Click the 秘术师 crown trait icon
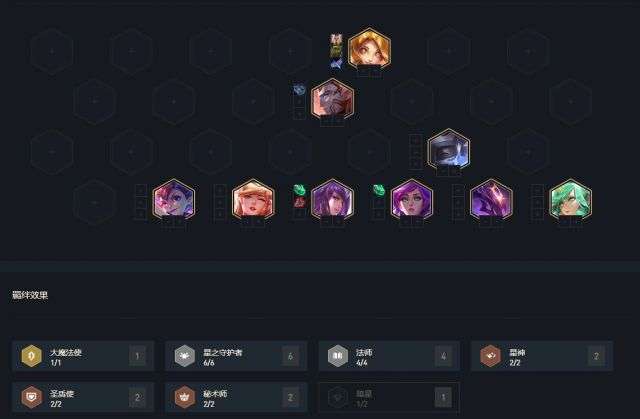This screenshot has width=640, height=419. point(184,397)
